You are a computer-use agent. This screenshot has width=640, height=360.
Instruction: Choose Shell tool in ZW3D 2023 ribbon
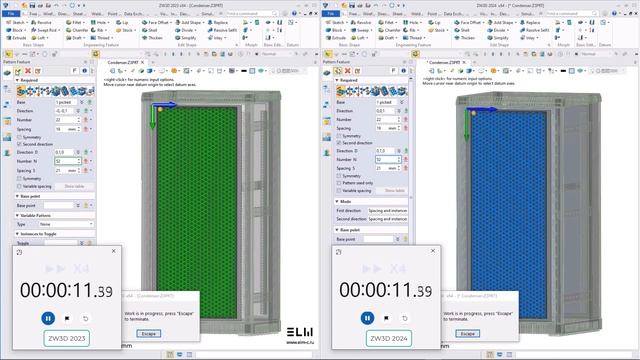[150, 30]
